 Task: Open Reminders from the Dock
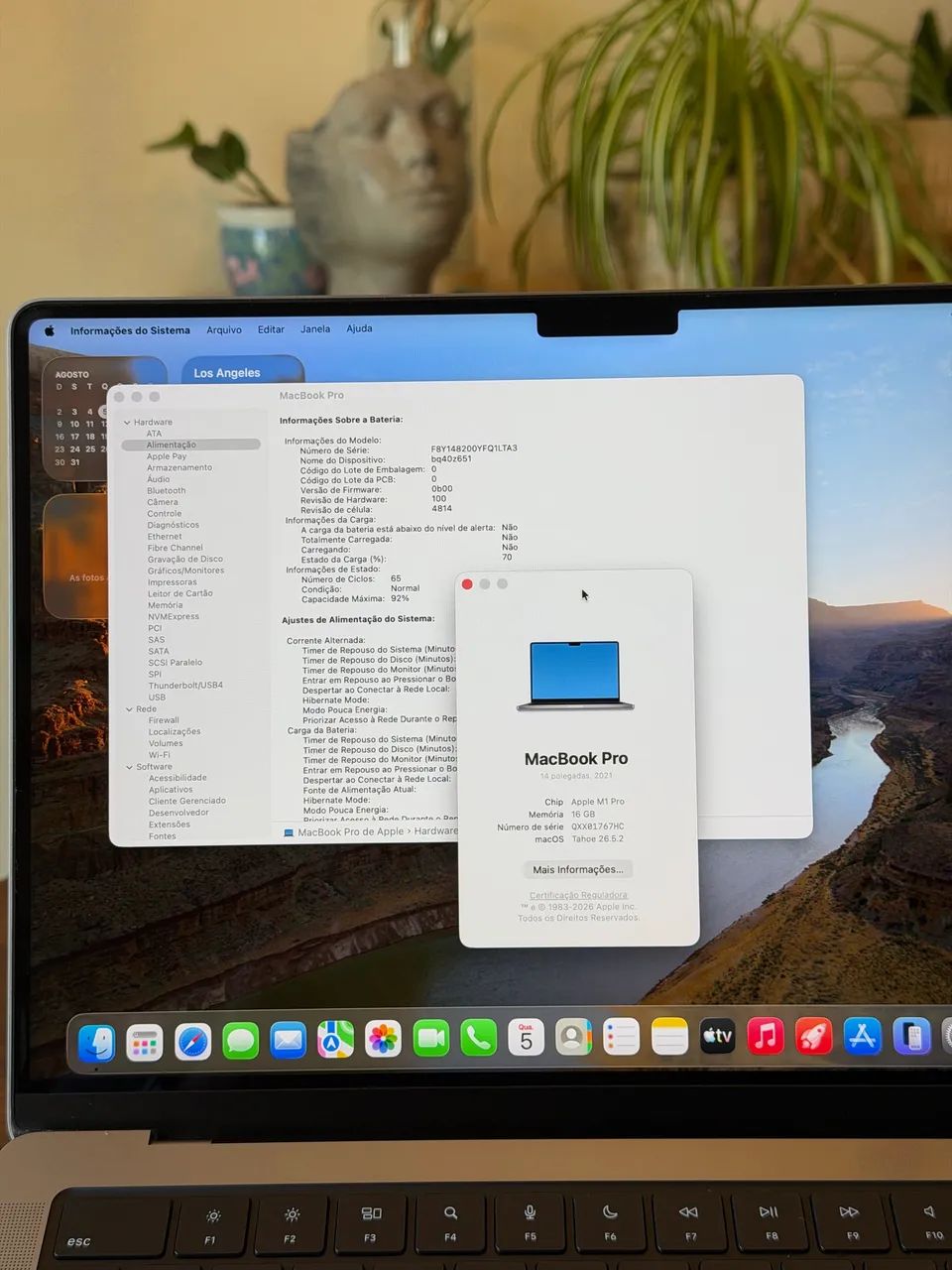[621, 1037]
